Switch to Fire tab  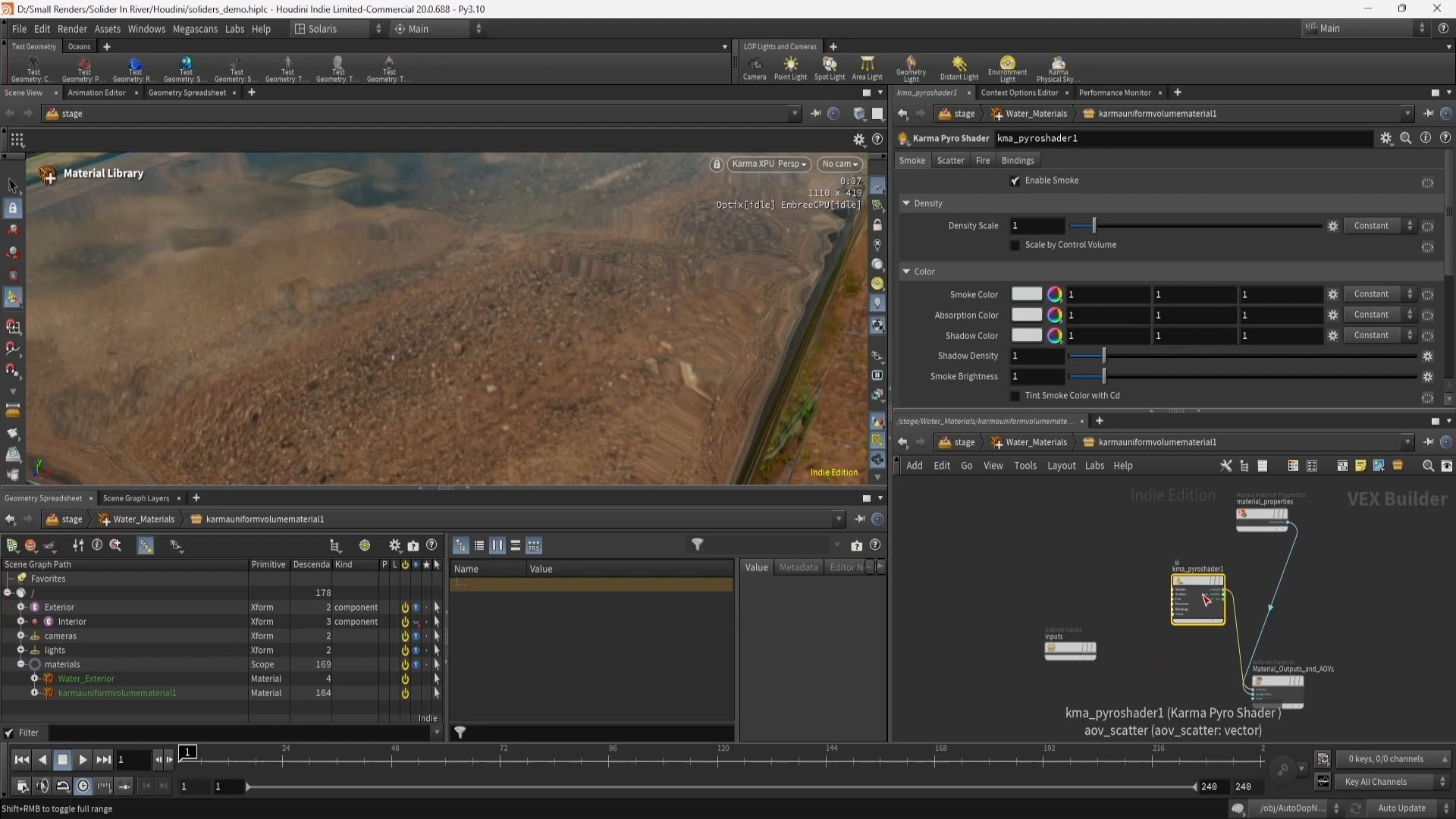point(983,161)
